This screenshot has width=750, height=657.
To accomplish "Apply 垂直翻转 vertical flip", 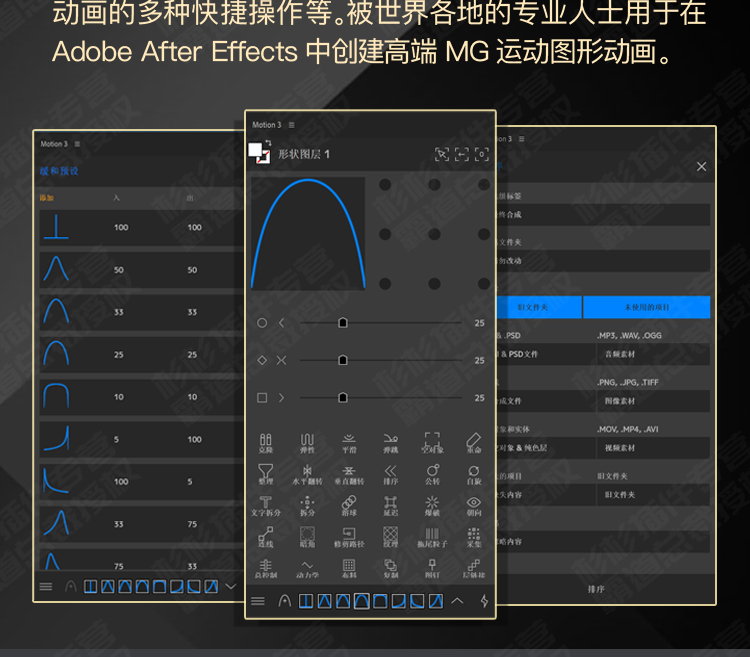I will (x=349, y=474).
